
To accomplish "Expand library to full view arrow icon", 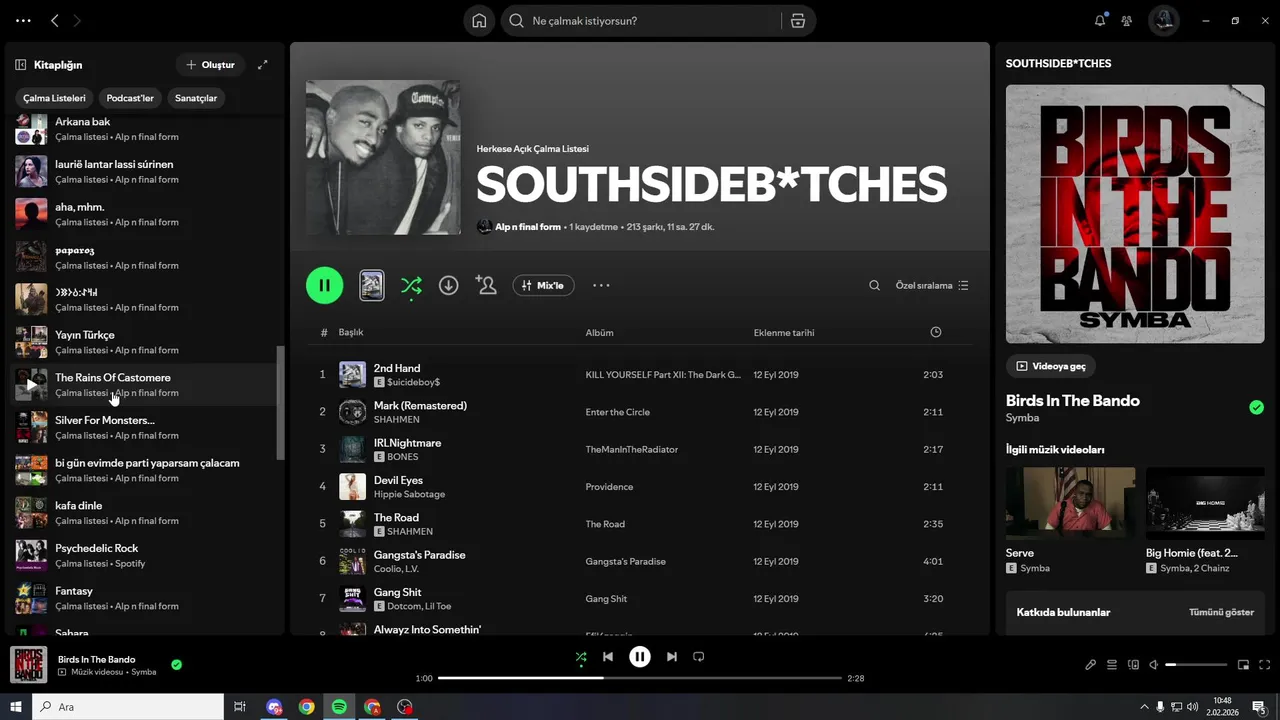I will click(263, 65).
